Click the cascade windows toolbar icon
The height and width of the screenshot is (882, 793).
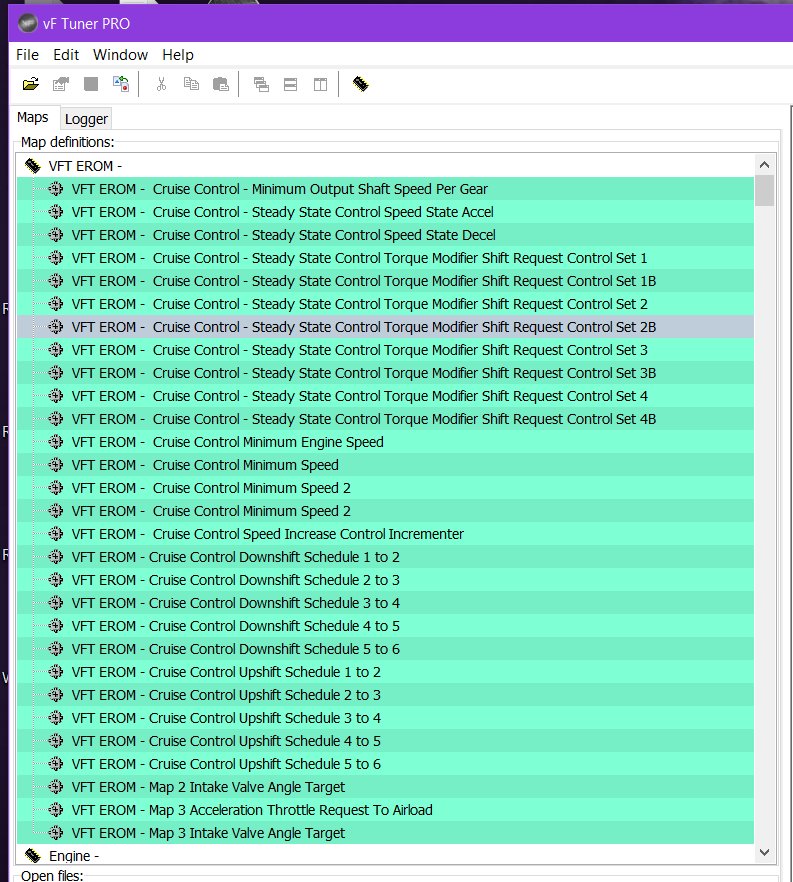point(261,84)
